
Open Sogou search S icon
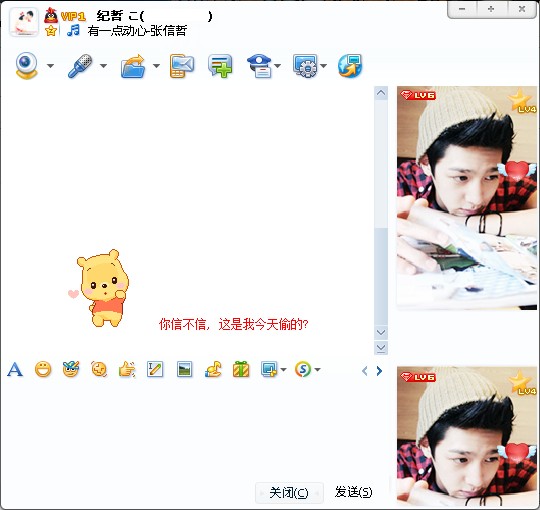pos(303,370)
